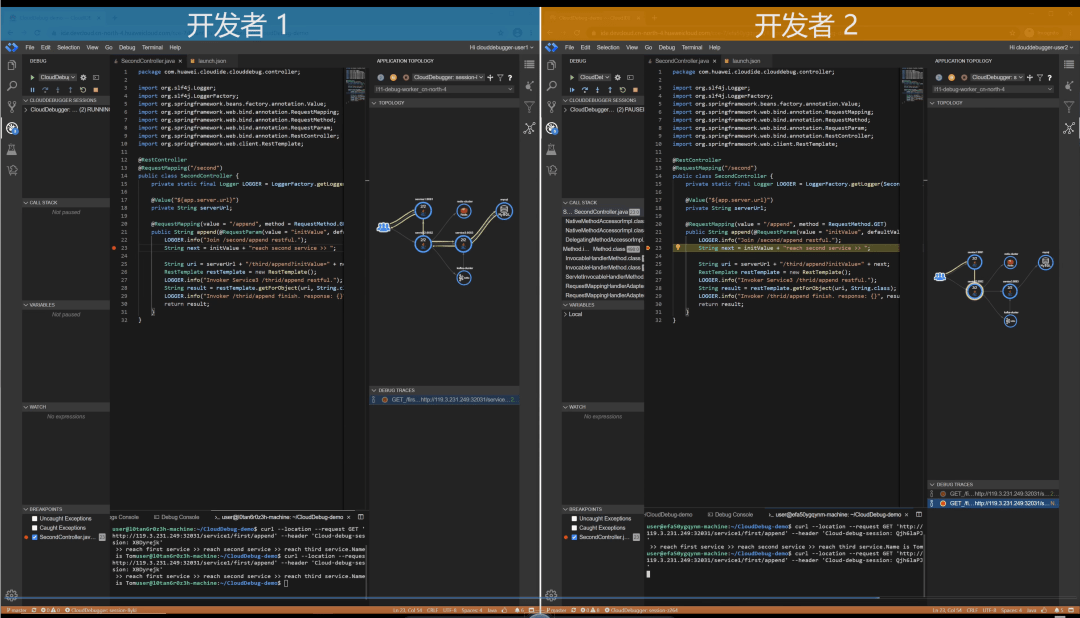Open topology graph icon on Developer 1 right sidebar
The width and height of the screenshot is (1080, 618).
pyautogui.click(x=529, y=128)
